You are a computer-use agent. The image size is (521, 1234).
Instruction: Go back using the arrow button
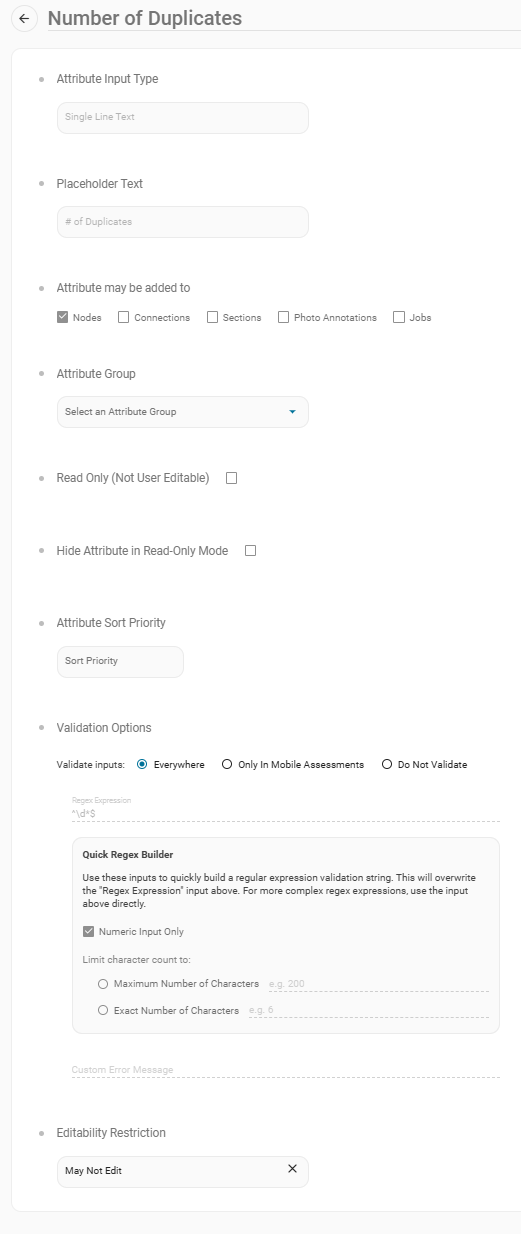click(24, 18)
